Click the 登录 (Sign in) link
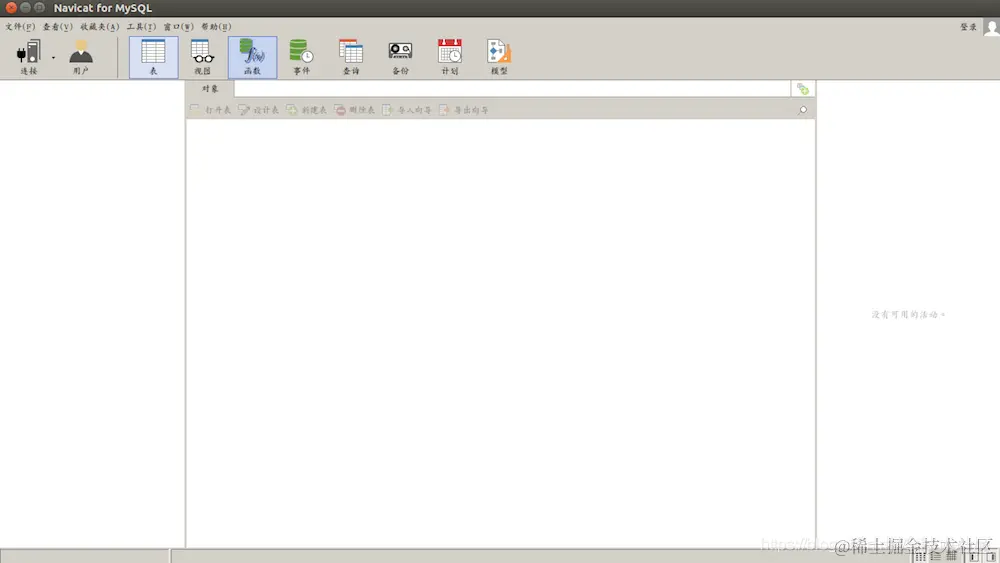 pyautogui.click(x=968, y=27)
